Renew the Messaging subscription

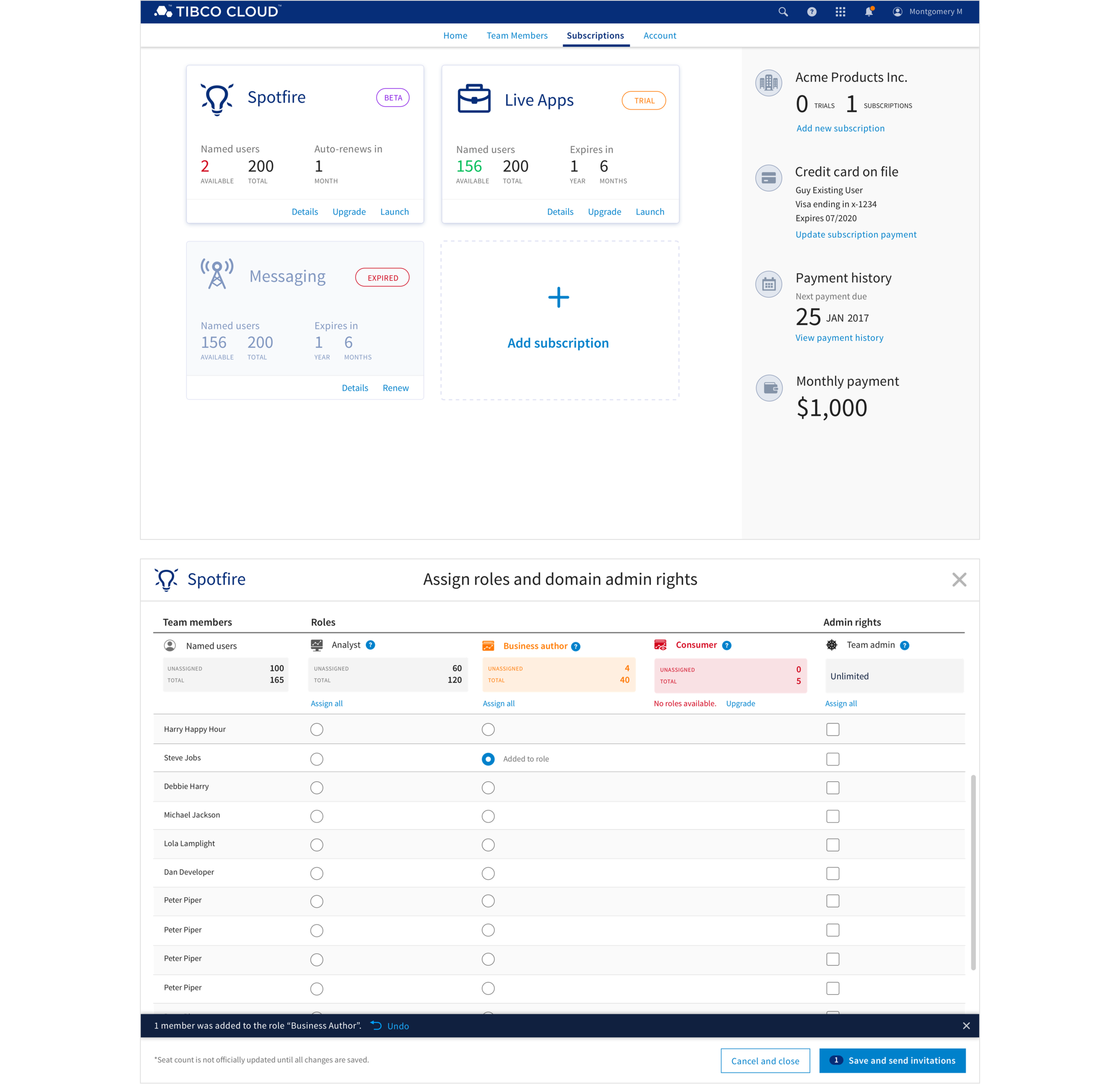point(395,388)
